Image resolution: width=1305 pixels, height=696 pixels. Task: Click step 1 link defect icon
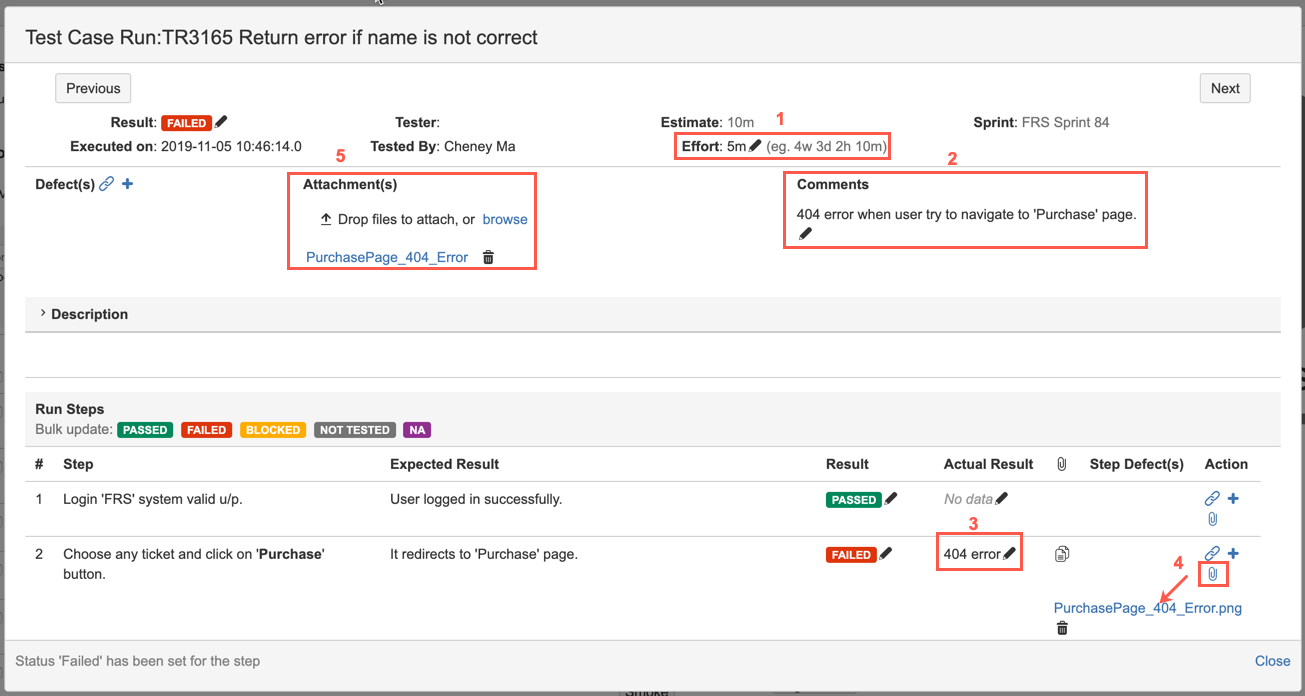point(1212,498)
